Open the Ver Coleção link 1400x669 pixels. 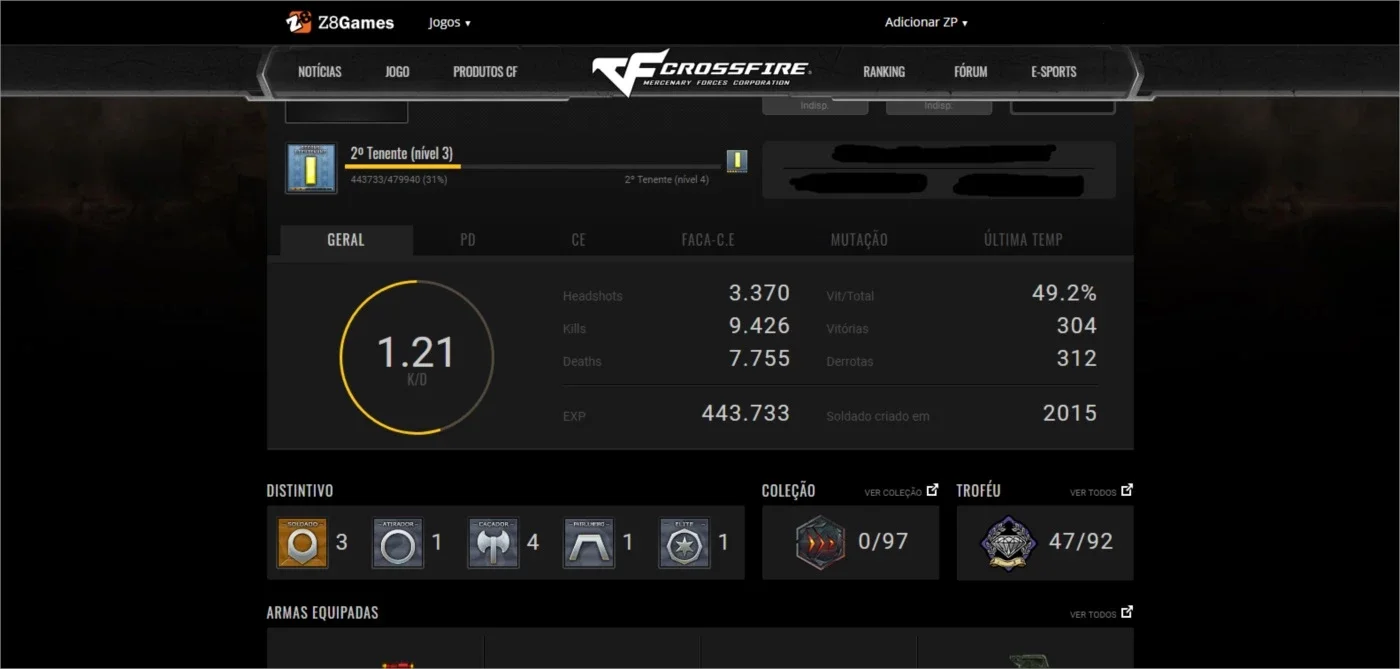pos(901,491)
